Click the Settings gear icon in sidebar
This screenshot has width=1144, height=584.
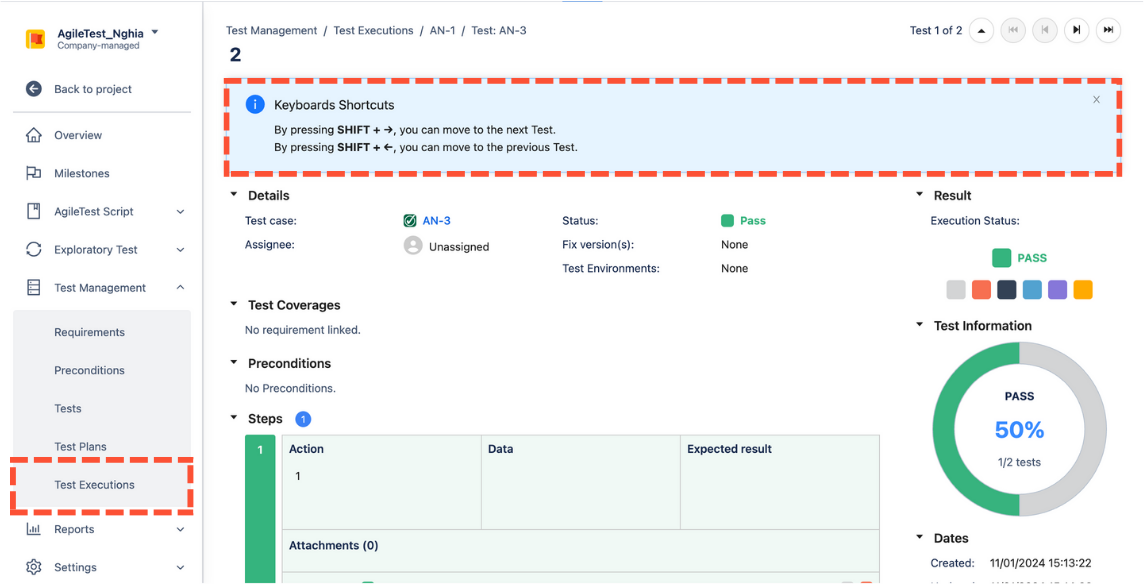[34, 567]
